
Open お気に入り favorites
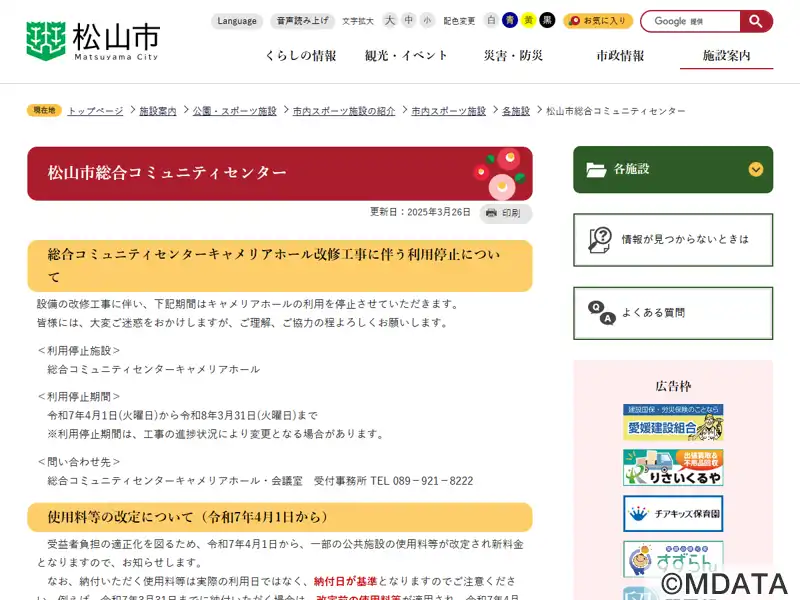[x=598, y=21]
